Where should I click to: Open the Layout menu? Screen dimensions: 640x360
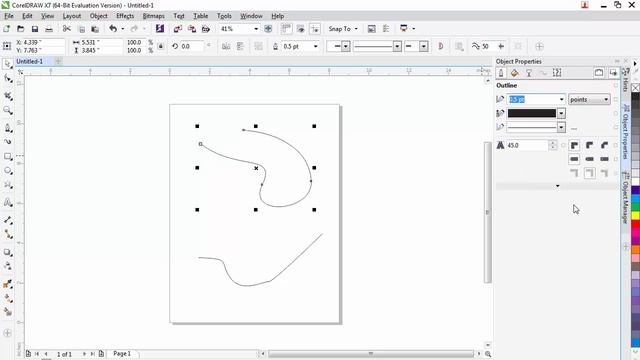72,16
